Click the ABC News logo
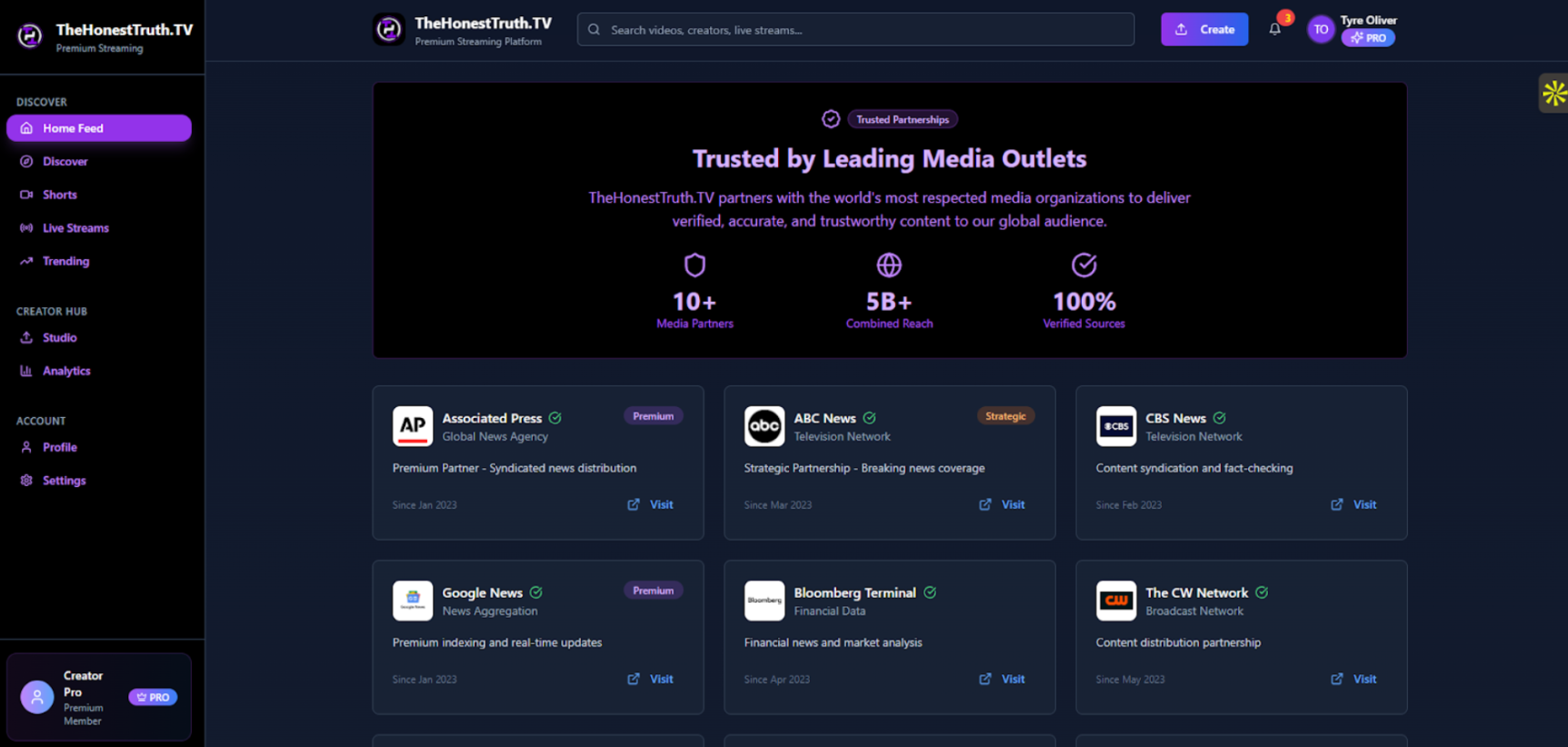1568x747 pixels. 764,426
